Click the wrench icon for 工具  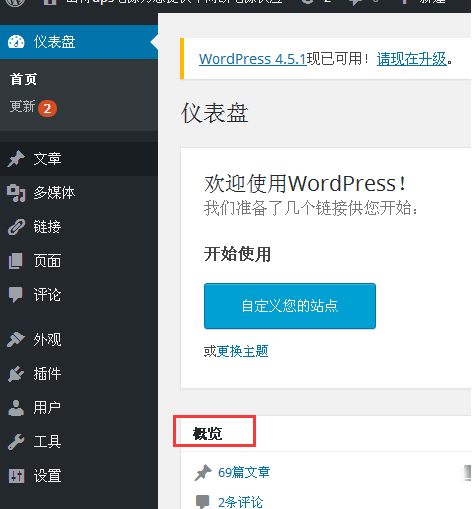click(16, 442)
